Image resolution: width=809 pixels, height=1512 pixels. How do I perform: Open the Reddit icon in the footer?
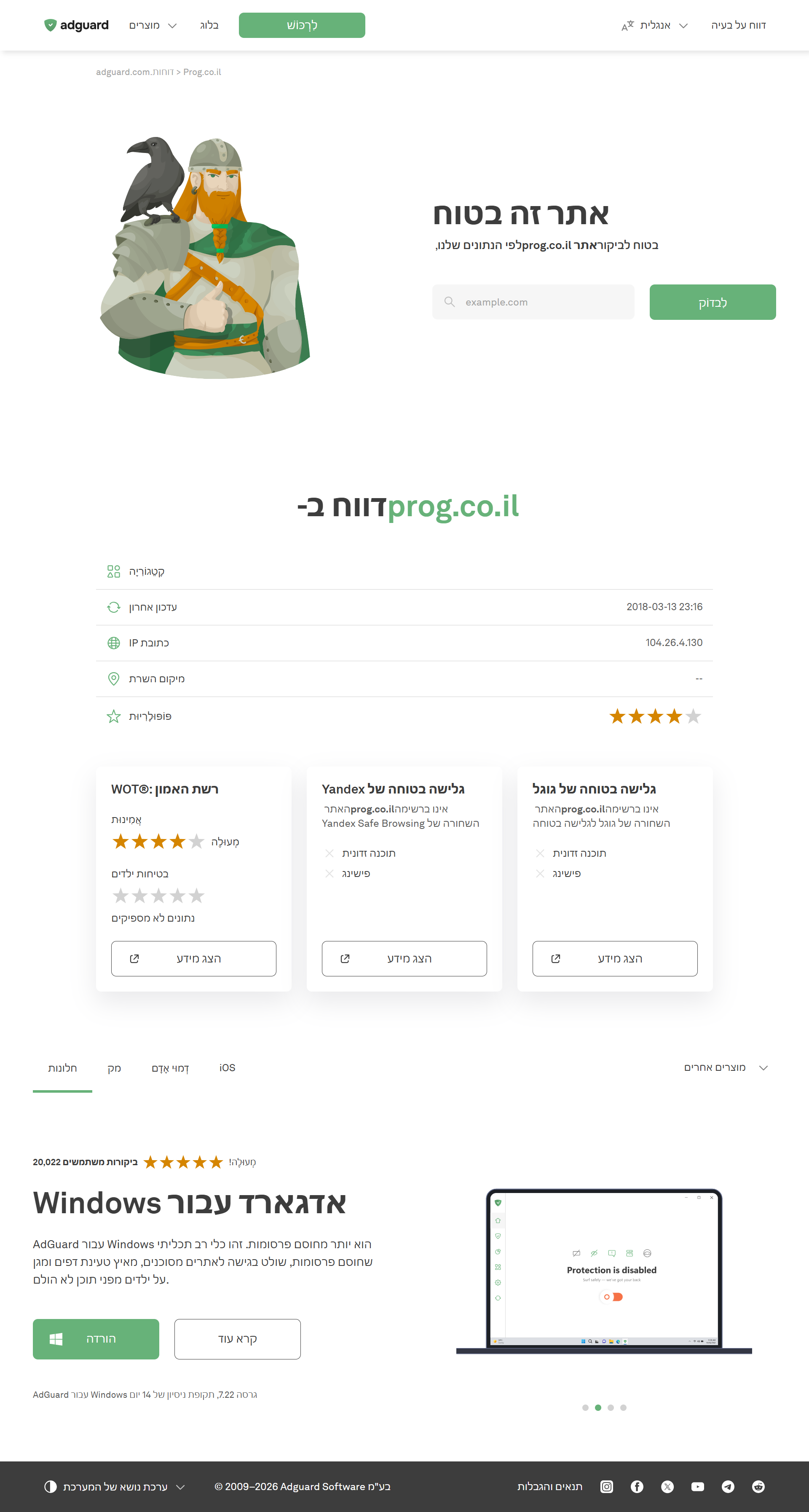pos(758,1486)
